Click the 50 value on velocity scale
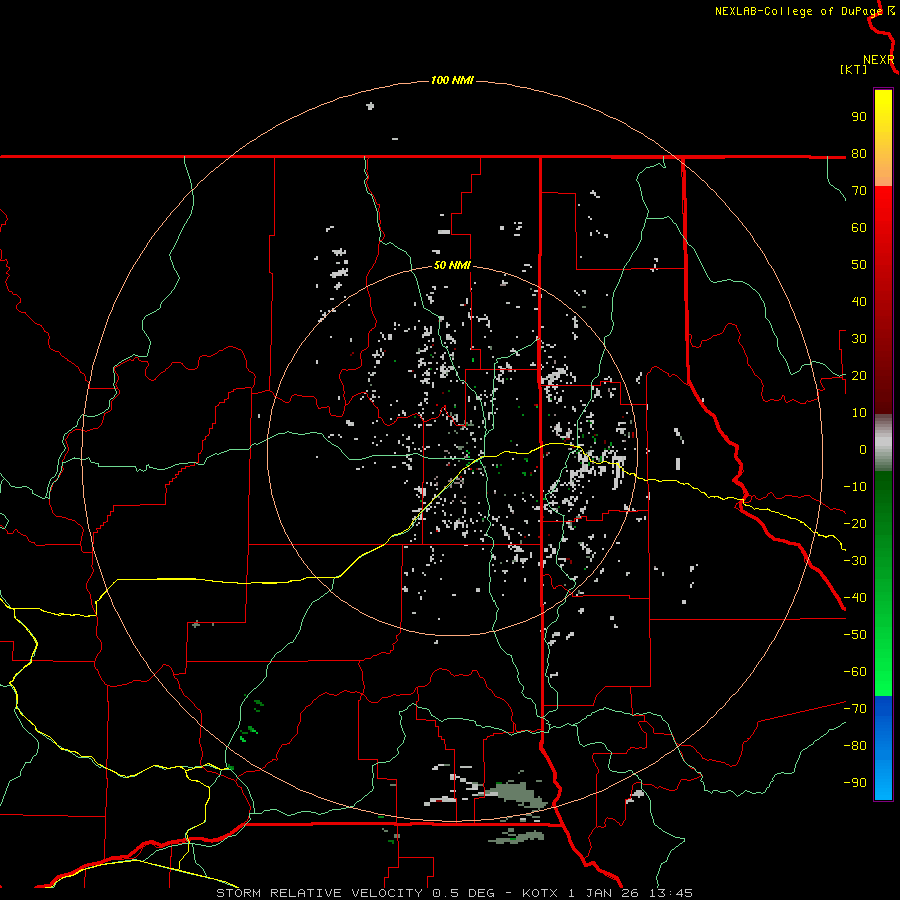Viewport: 900px width, 900px height. [859, 265]
